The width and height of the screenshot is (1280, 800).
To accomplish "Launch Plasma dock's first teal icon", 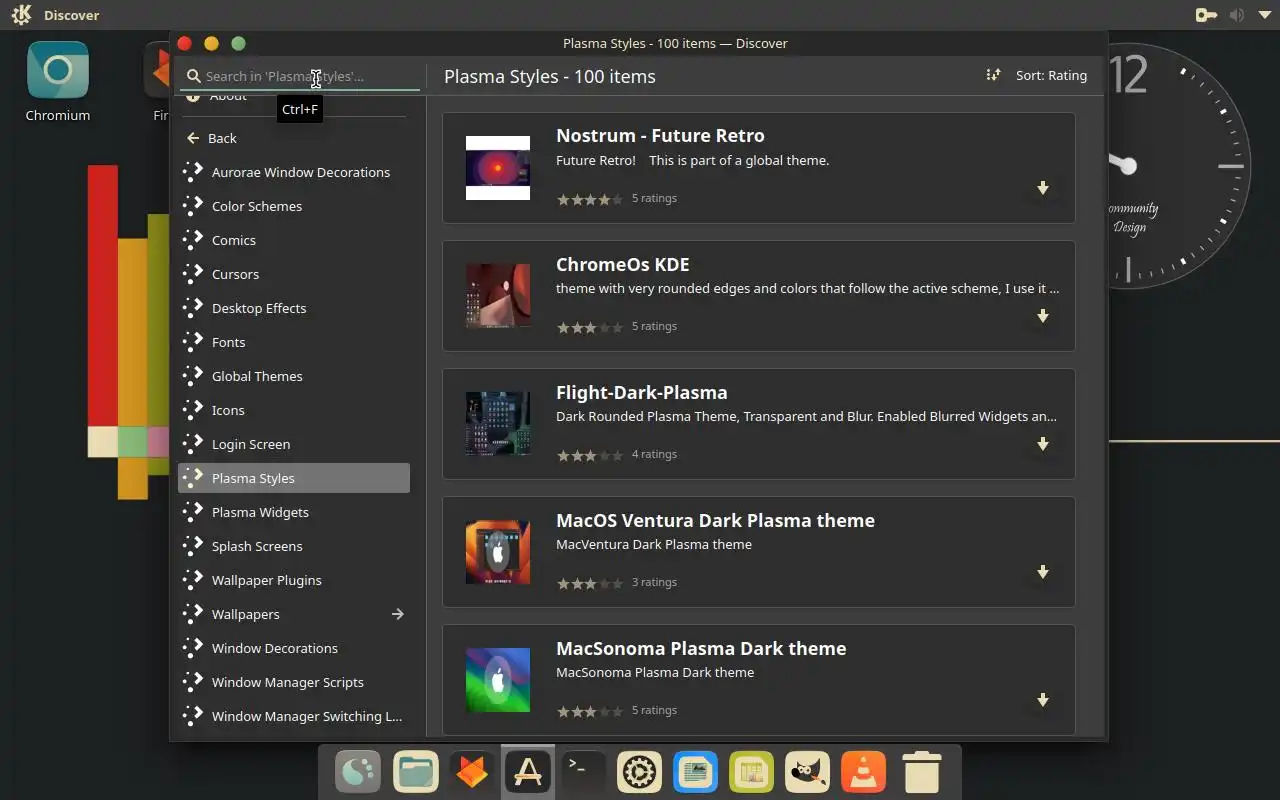I will tap(358, 771).
